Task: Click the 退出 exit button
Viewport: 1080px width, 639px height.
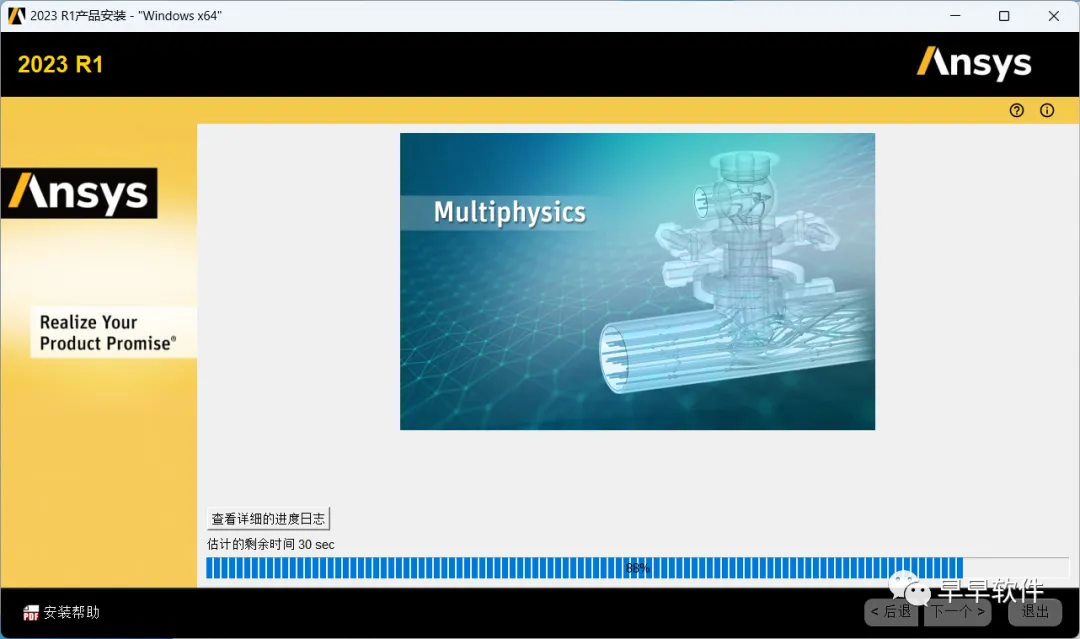Action: (1035, 611)
